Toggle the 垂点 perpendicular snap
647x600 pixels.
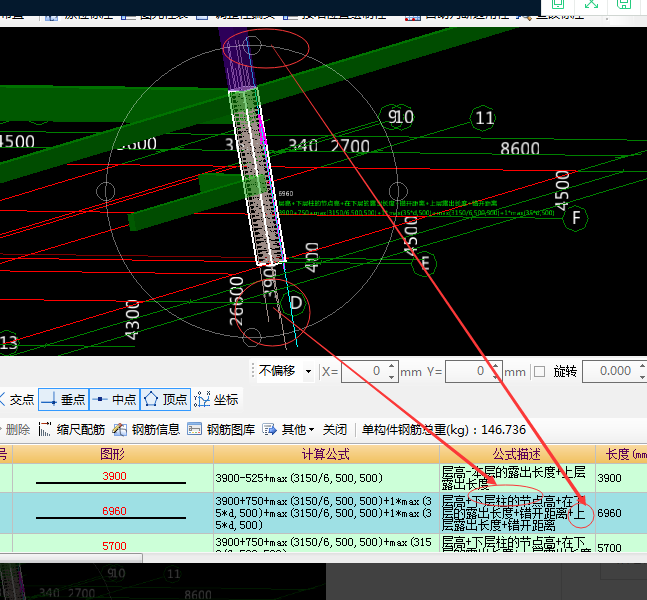(64, 399)
